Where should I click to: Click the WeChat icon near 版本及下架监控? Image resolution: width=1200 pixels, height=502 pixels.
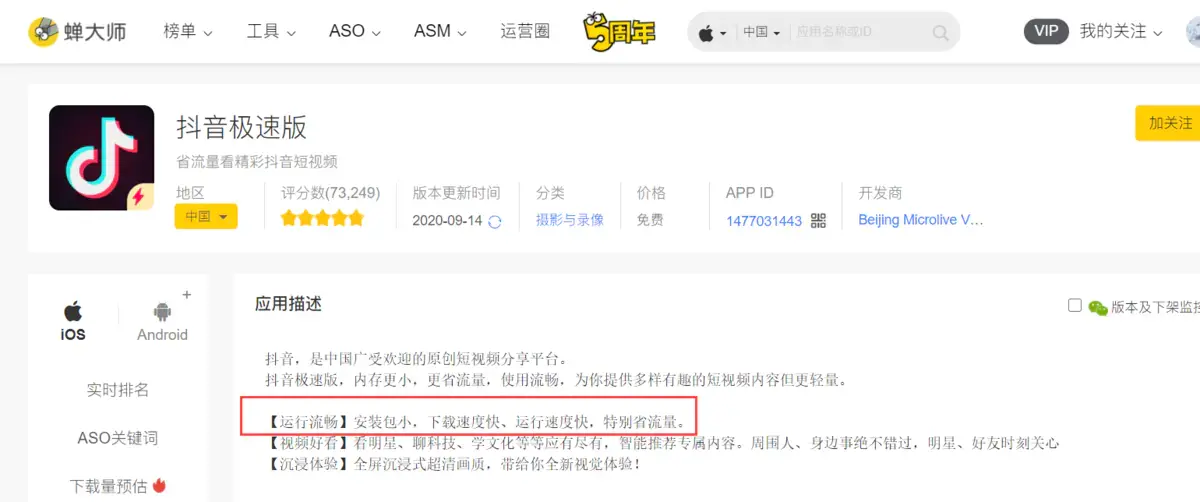coord(1098,307)
